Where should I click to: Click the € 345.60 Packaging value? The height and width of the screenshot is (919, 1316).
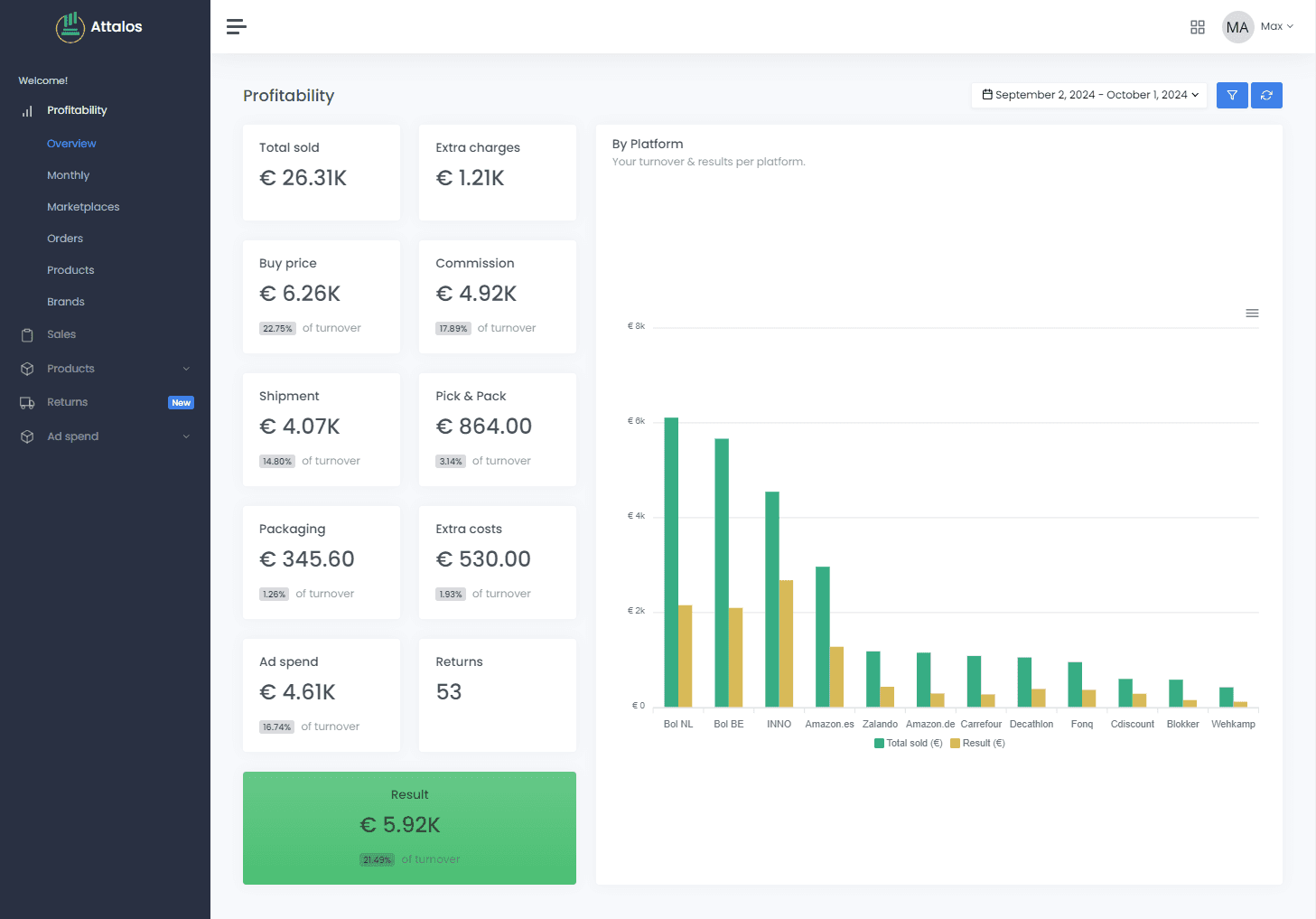click(307, 559)
